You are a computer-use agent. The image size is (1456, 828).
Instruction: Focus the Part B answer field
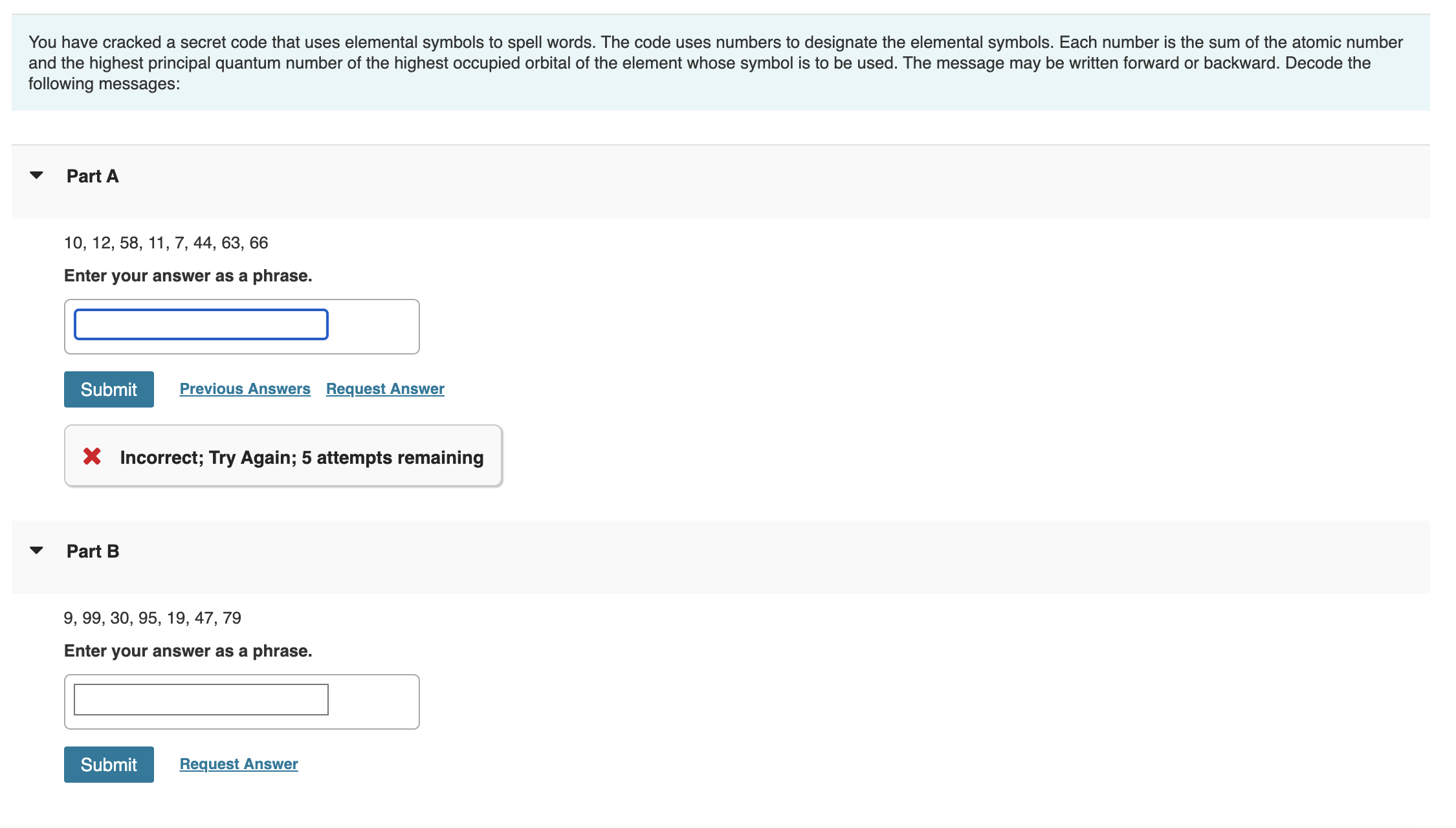[201, 699]
